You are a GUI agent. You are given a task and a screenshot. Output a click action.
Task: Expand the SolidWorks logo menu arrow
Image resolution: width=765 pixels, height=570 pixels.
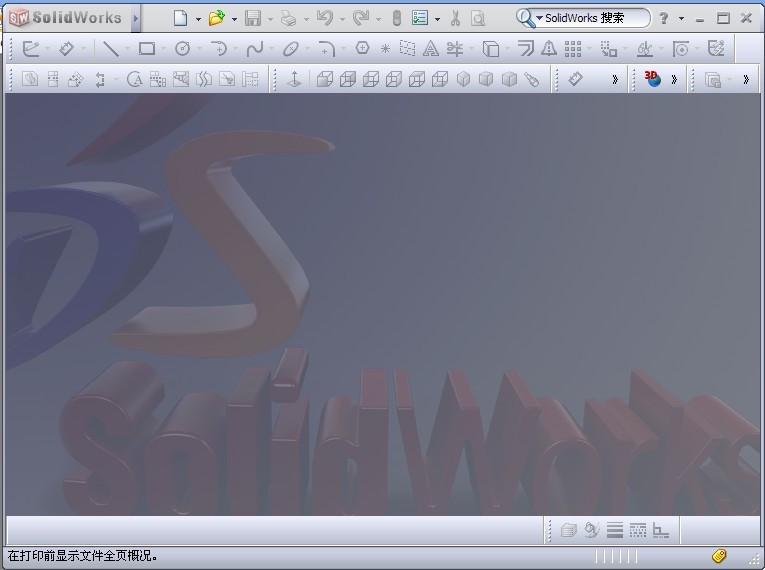pyautogui.click(x=136, y=19)
